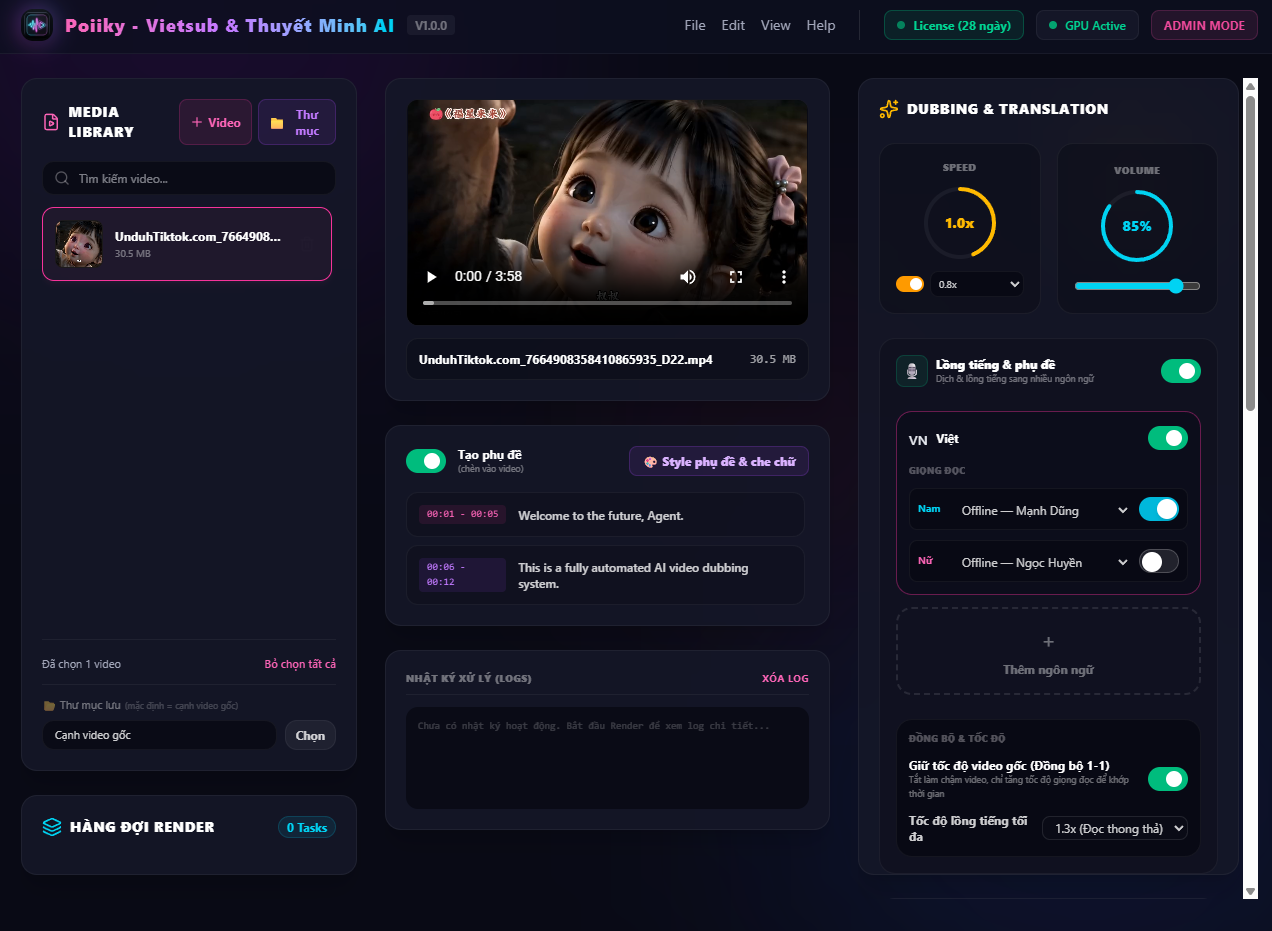
Task: Click the video progress bar
Action: (x=607, y=302)
